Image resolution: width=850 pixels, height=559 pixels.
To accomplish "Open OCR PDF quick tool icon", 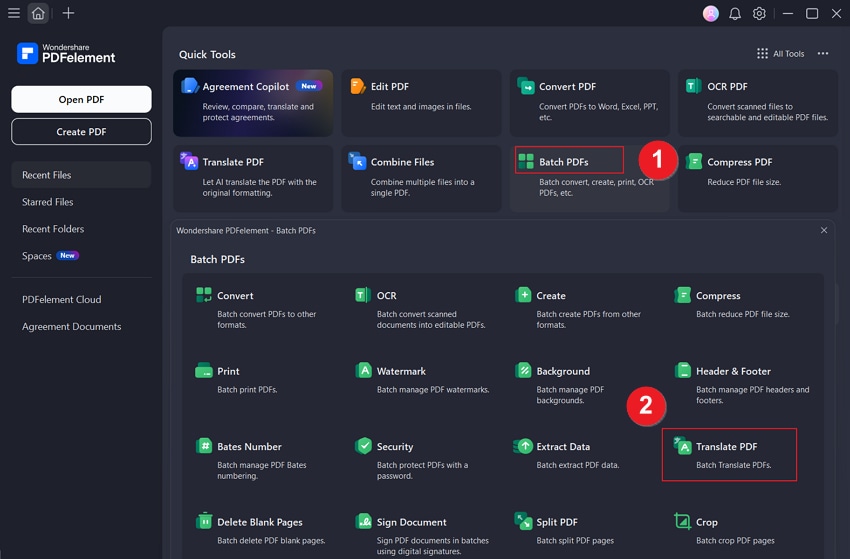I will [694, 86].
